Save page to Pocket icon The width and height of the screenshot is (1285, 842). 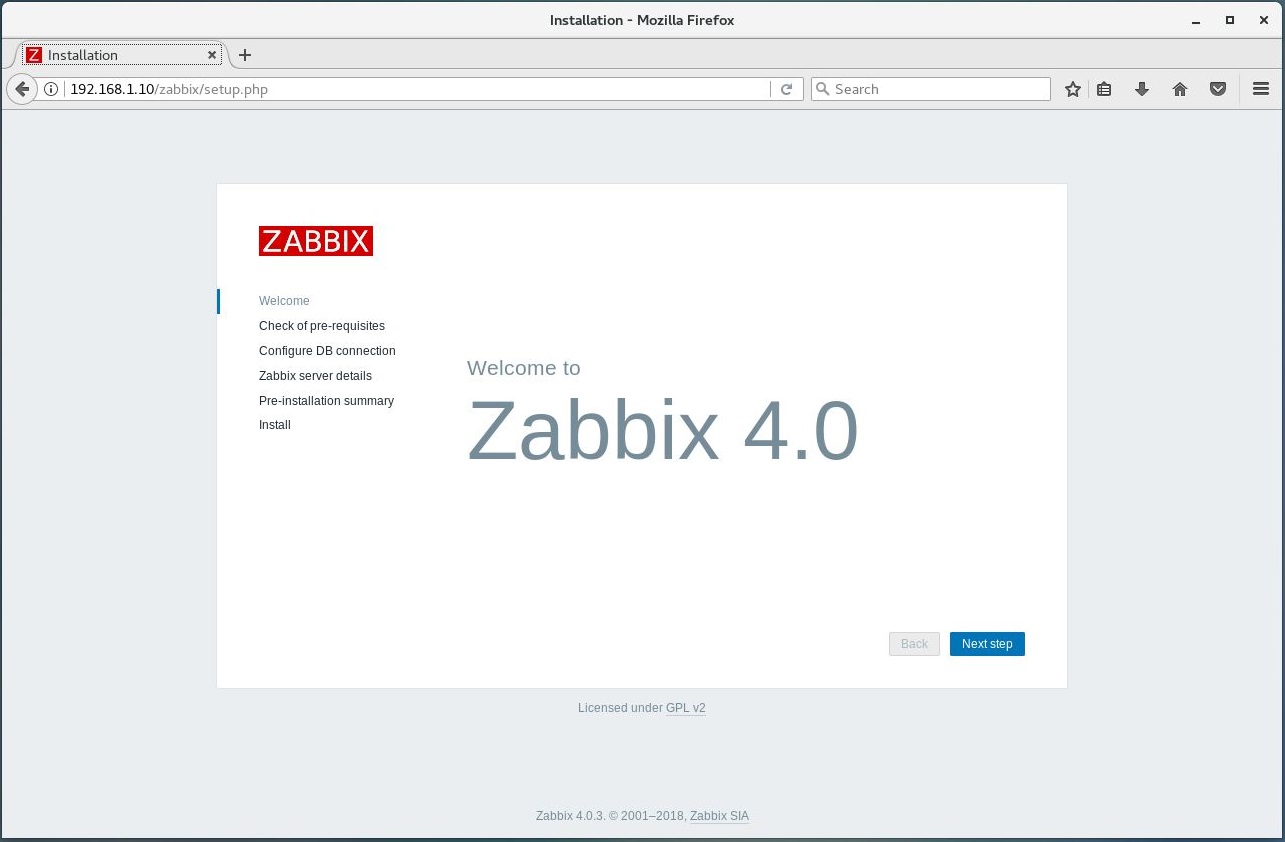click(1218, 89)
